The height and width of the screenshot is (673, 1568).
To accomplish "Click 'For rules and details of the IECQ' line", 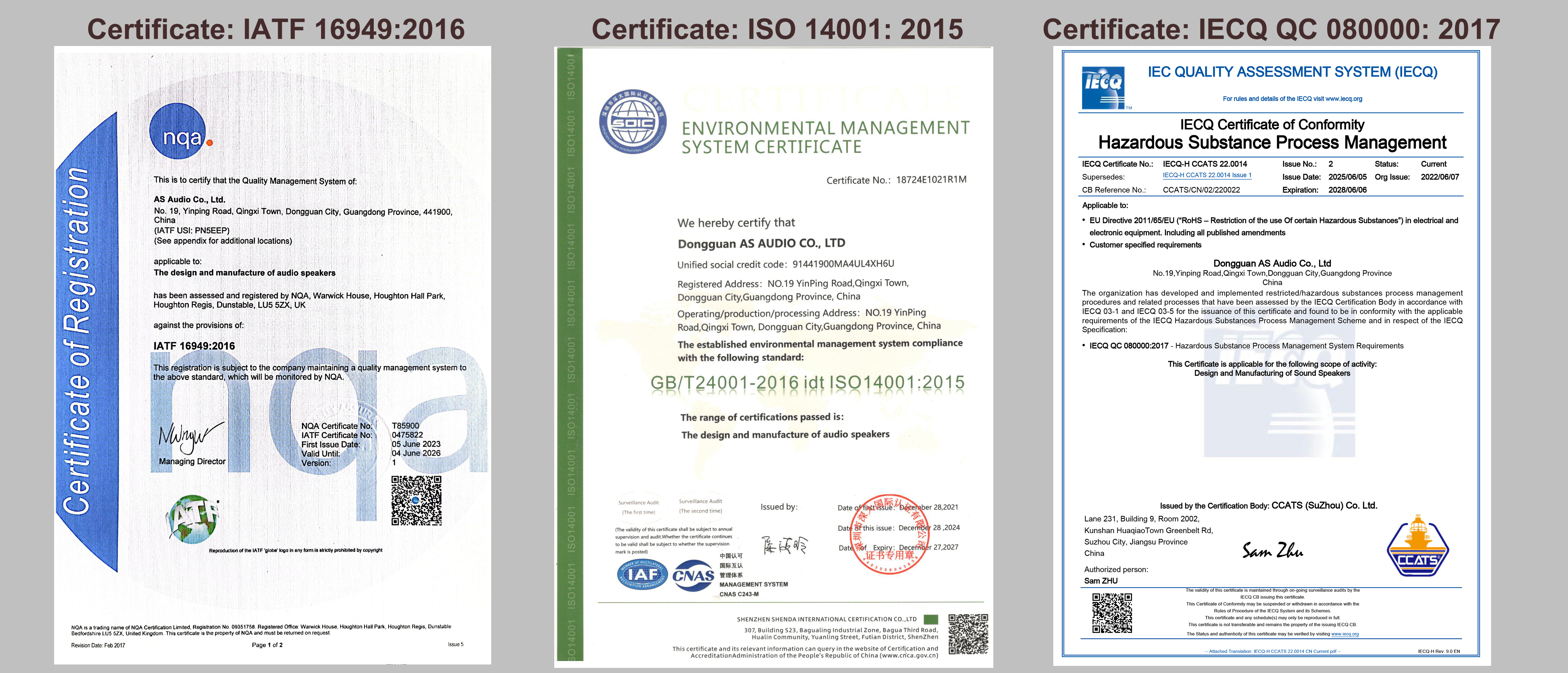I will click(1292, 99).
